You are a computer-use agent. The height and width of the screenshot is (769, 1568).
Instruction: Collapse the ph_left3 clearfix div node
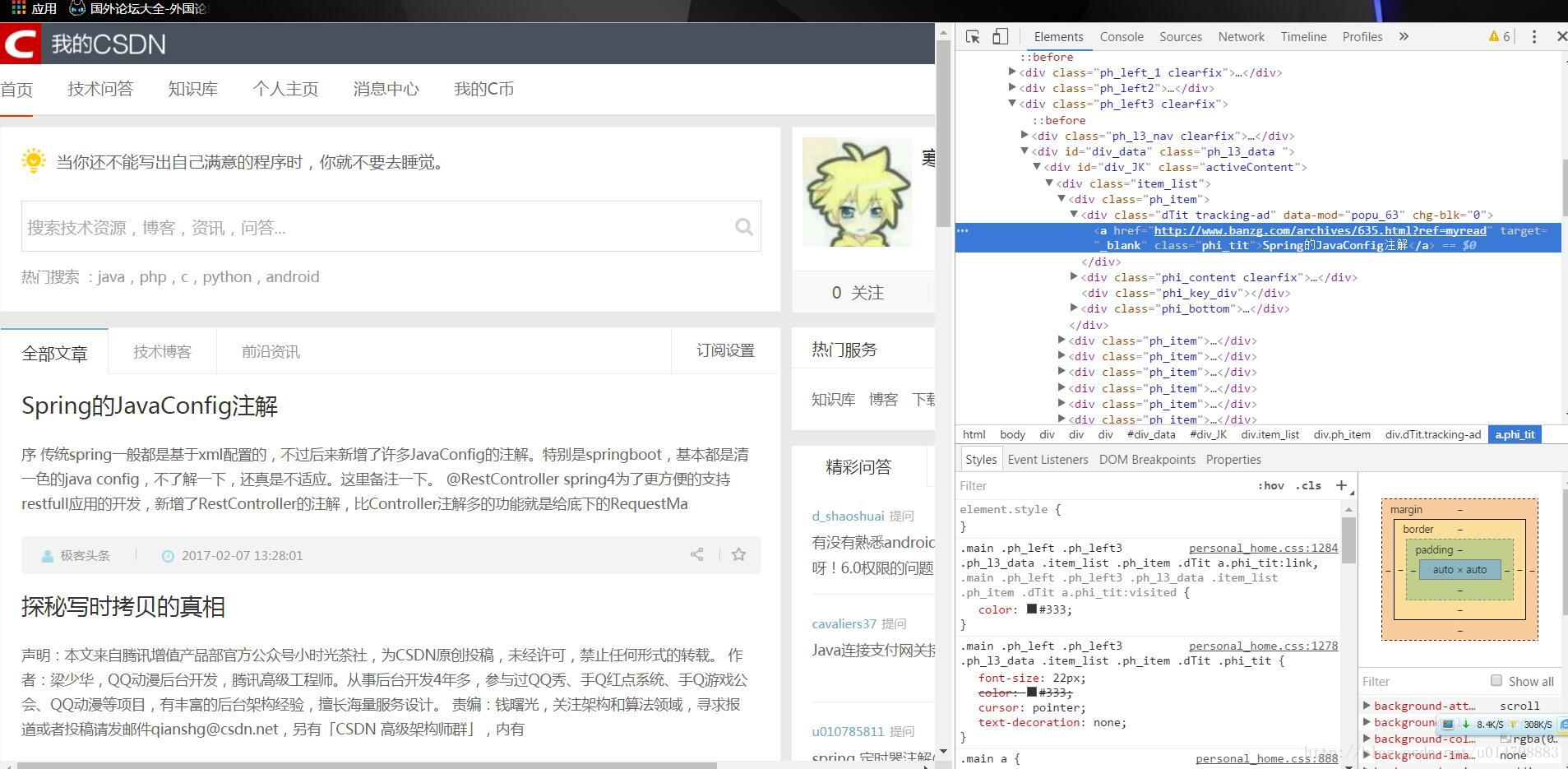click(x=1012, y=104)
